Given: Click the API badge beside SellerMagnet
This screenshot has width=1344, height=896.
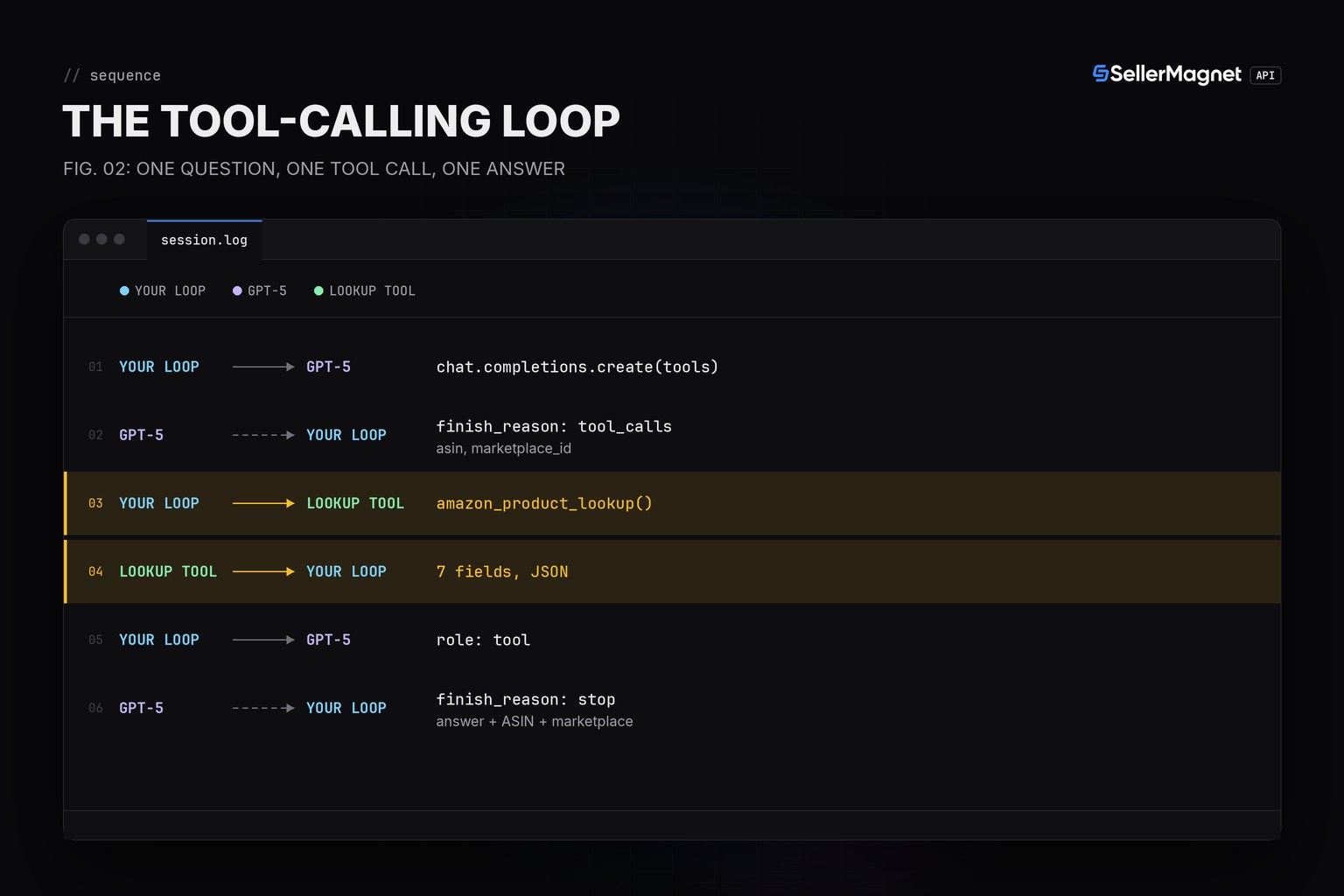Looking at the screenshot, I should (x=1265, y=75).
